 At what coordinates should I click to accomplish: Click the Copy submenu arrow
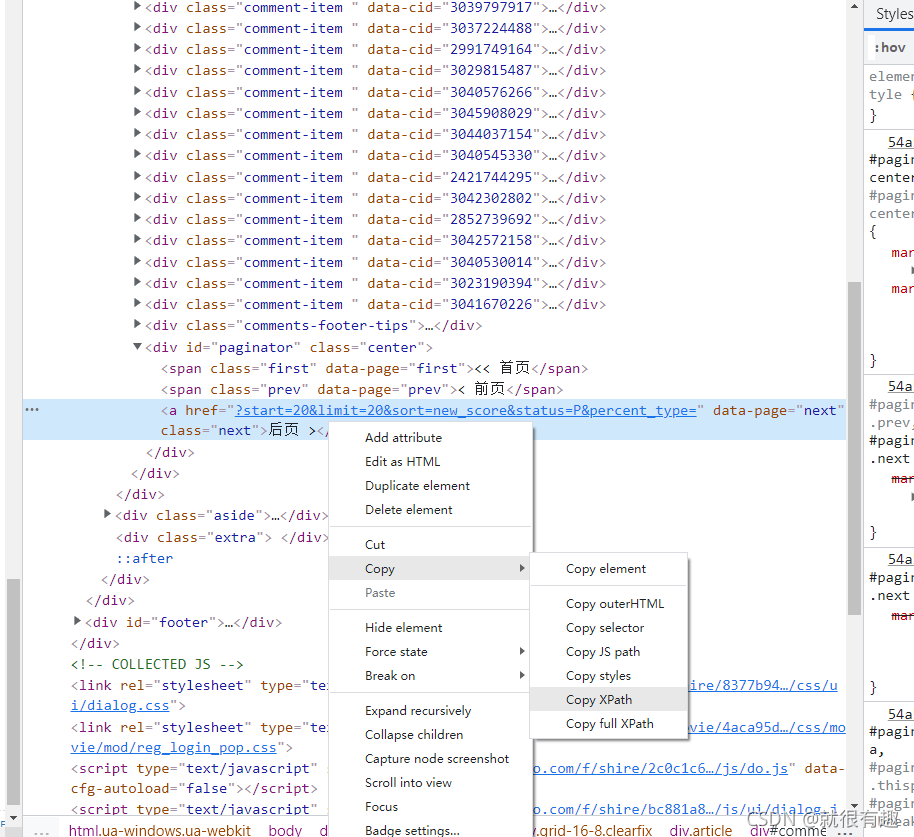521,569
